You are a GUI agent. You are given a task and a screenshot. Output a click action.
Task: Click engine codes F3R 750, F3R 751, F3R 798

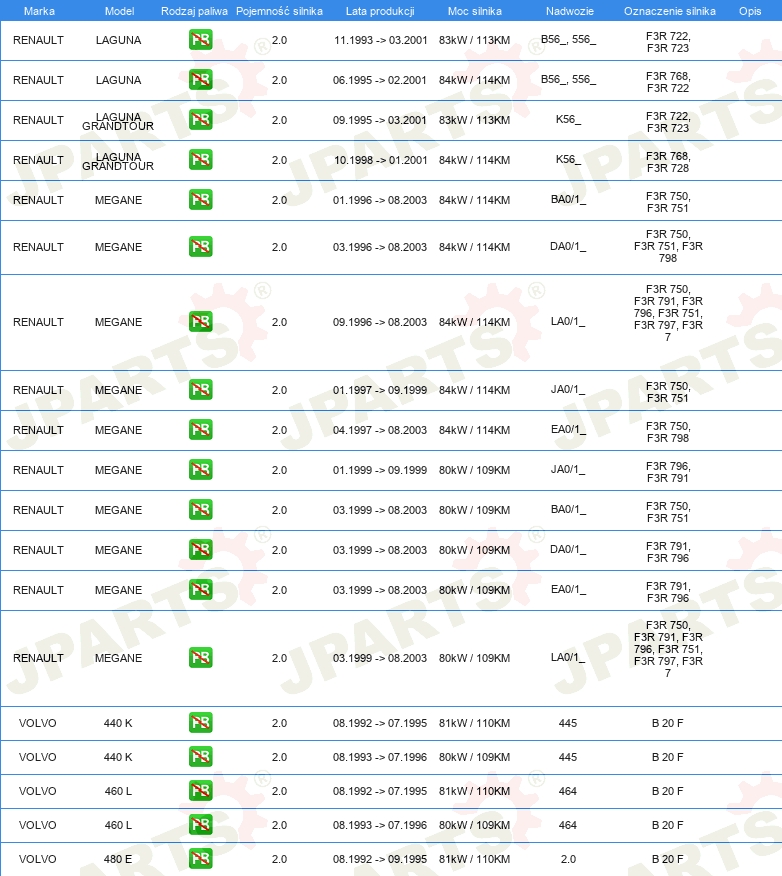click(x=668, y=246)
